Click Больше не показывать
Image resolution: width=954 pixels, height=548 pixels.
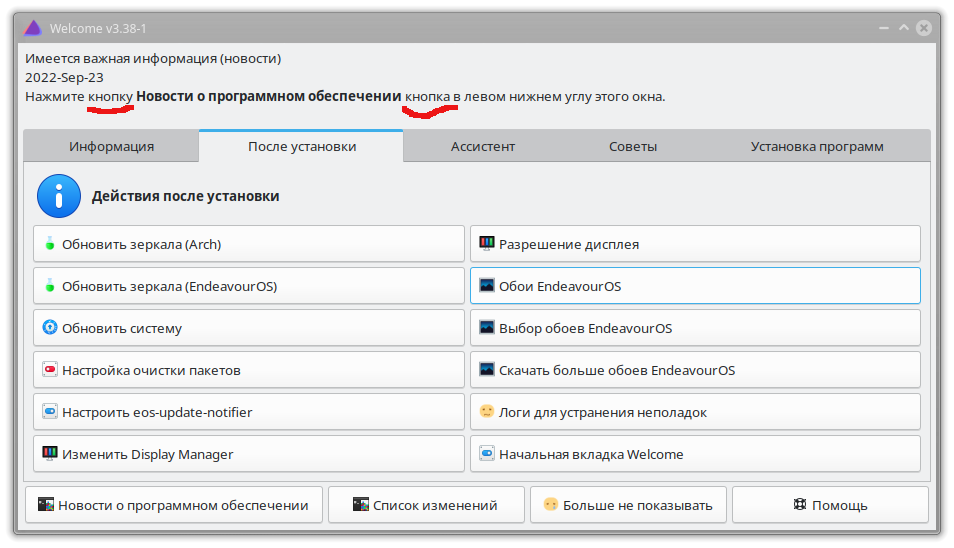628,505
